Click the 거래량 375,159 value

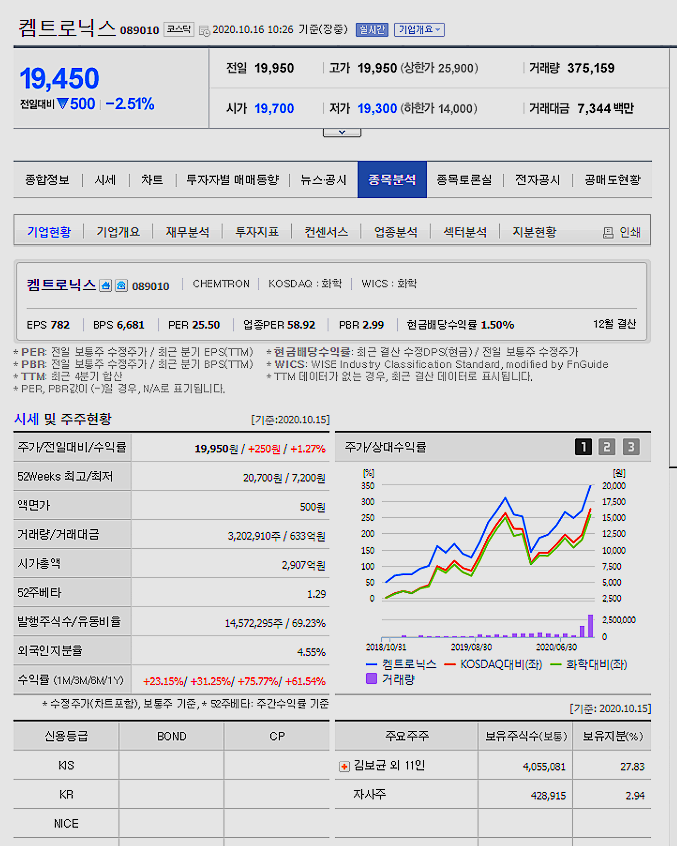[x=591, y=69]
